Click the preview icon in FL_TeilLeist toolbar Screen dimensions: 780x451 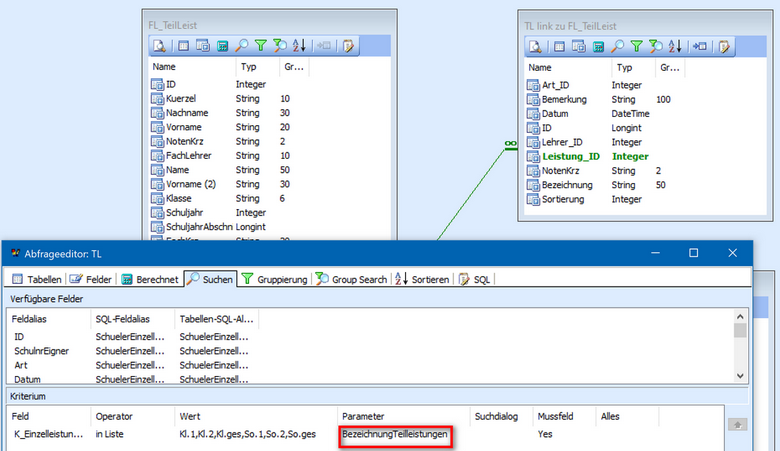tap(160, 46)
